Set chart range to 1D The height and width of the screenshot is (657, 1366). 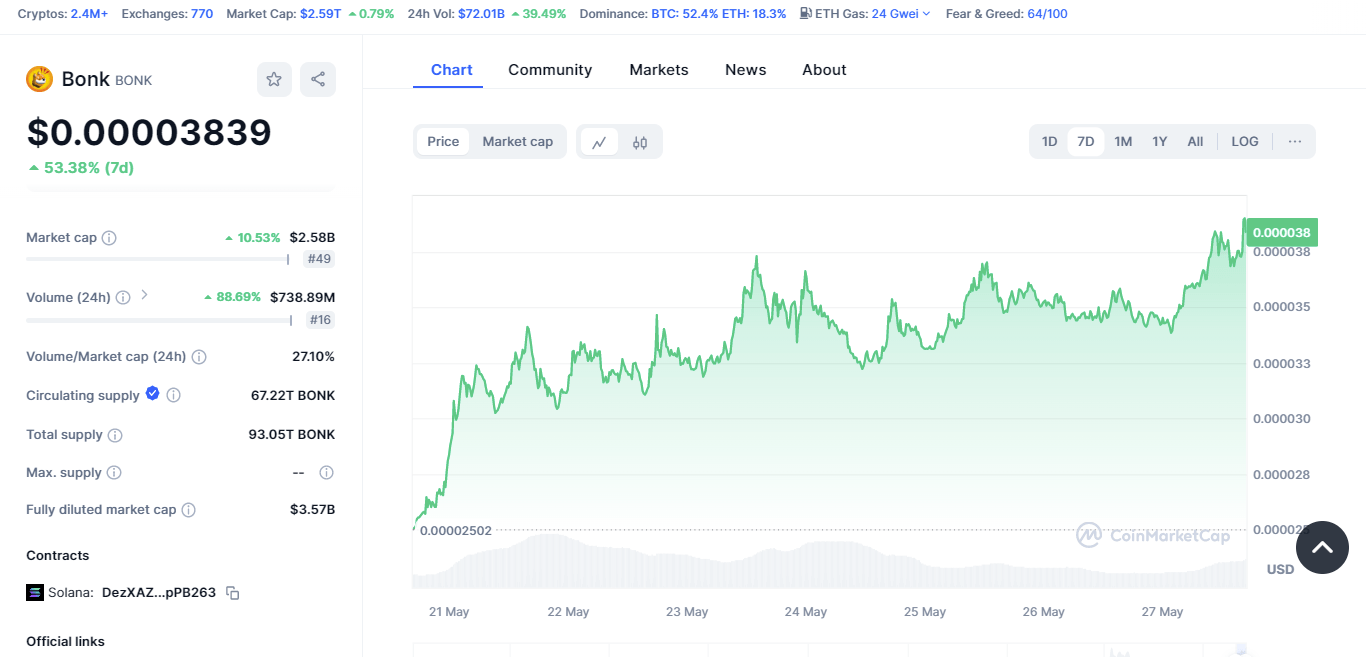coord(1050,141)
